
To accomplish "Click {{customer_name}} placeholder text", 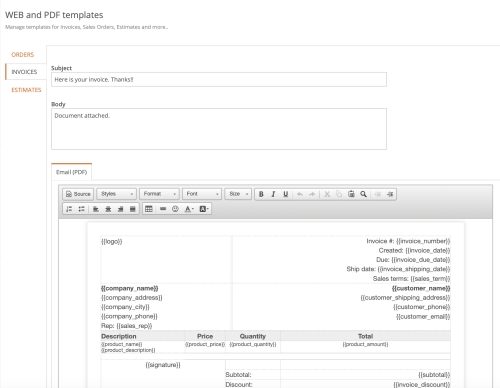I will (x=421, y=288).
